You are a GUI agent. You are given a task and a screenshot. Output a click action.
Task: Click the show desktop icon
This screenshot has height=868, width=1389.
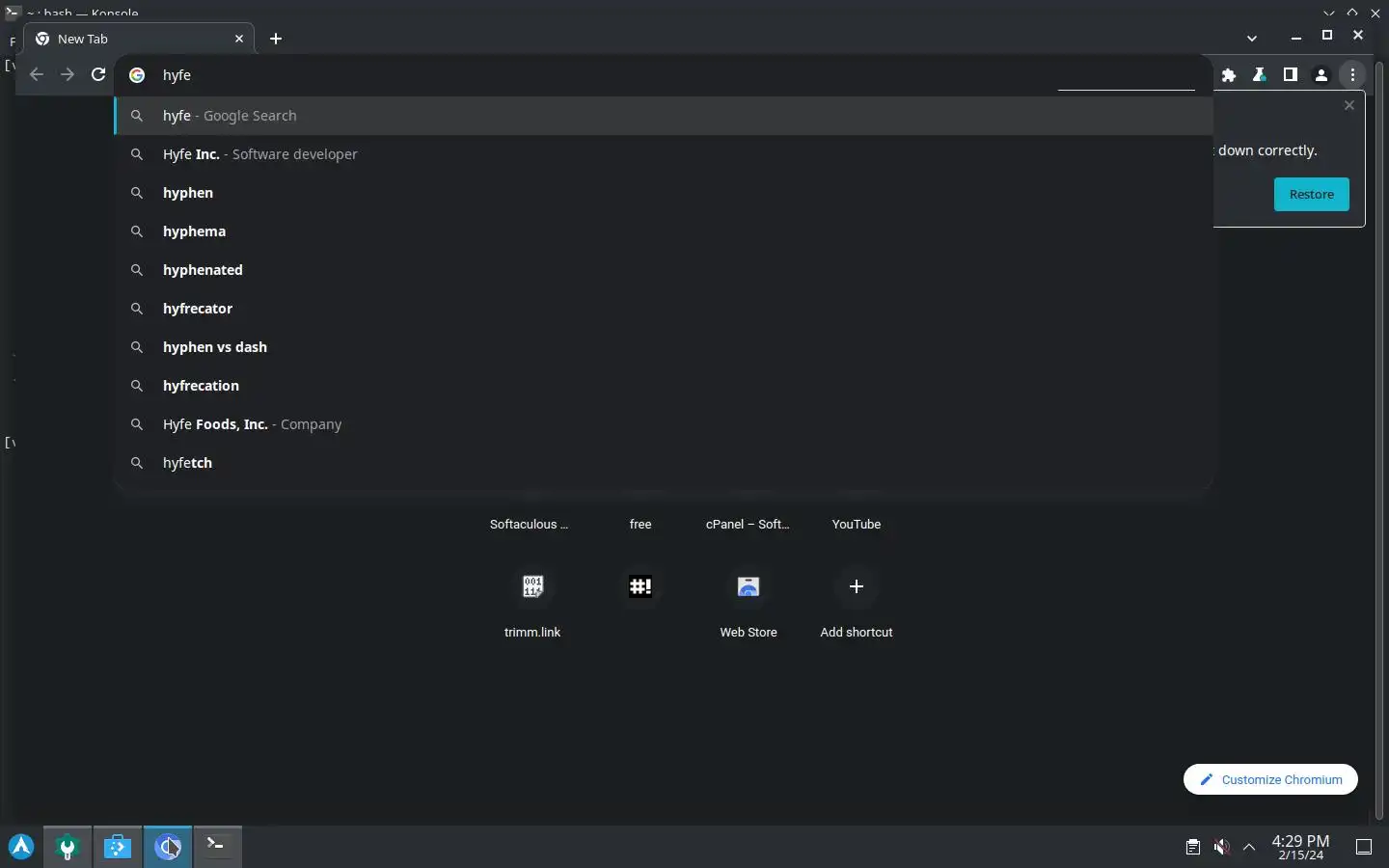pyautogui.click(x=1364, y=847)
